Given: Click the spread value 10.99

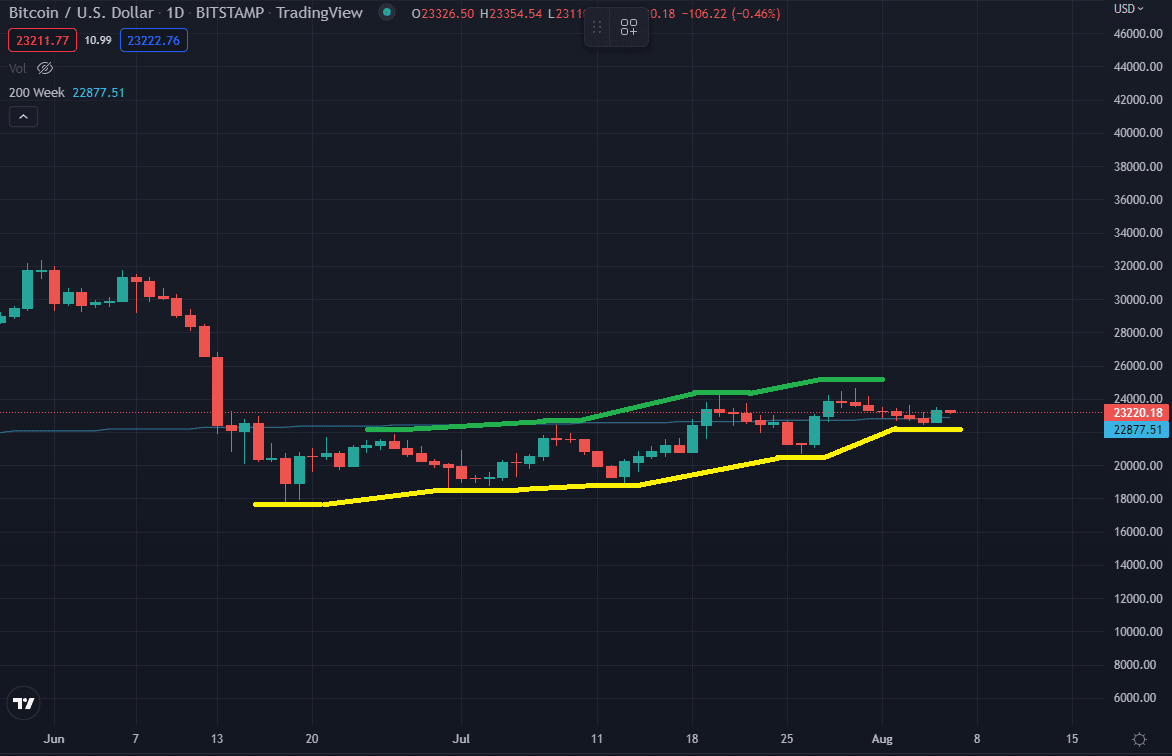Looking at the screenshot, I should tap(98, 40).
